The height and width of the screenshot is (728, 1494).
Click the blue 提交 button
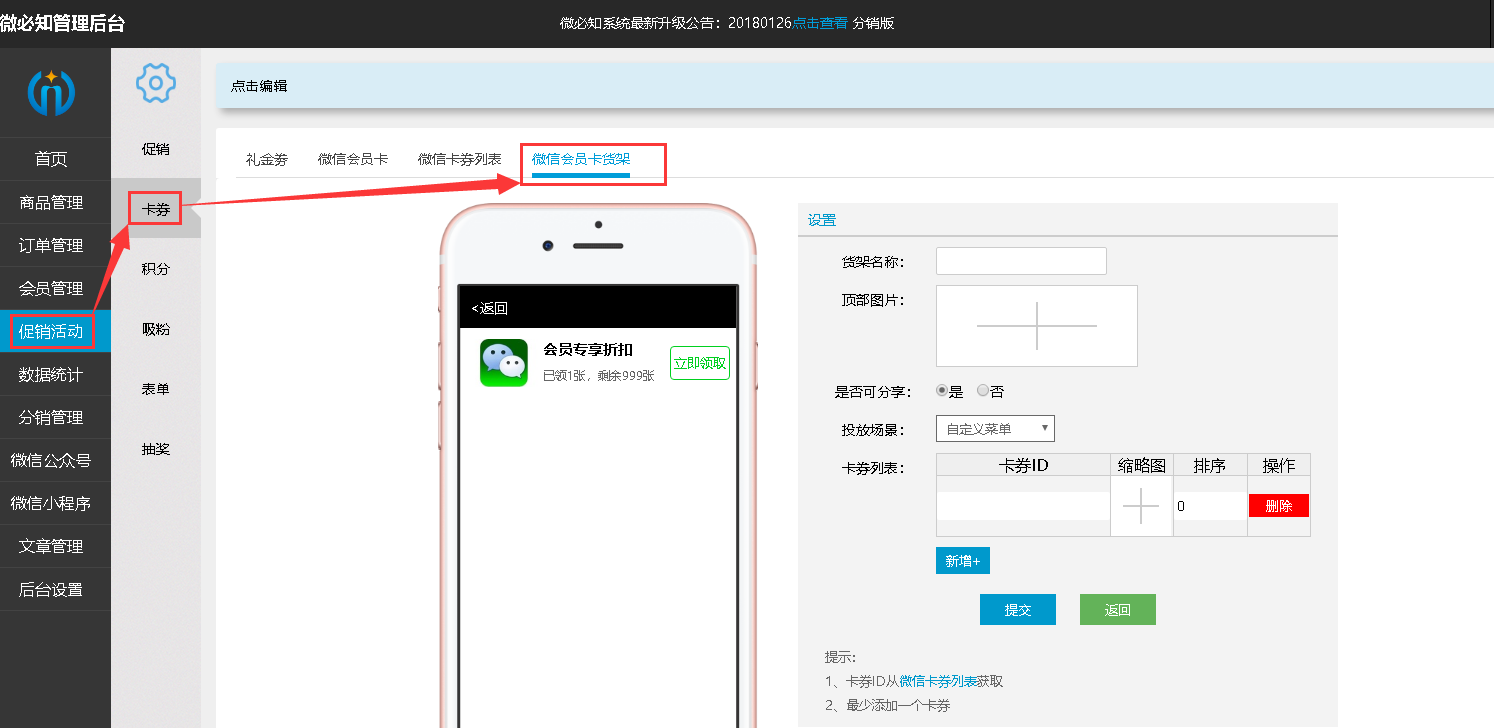pos(1017,609)
